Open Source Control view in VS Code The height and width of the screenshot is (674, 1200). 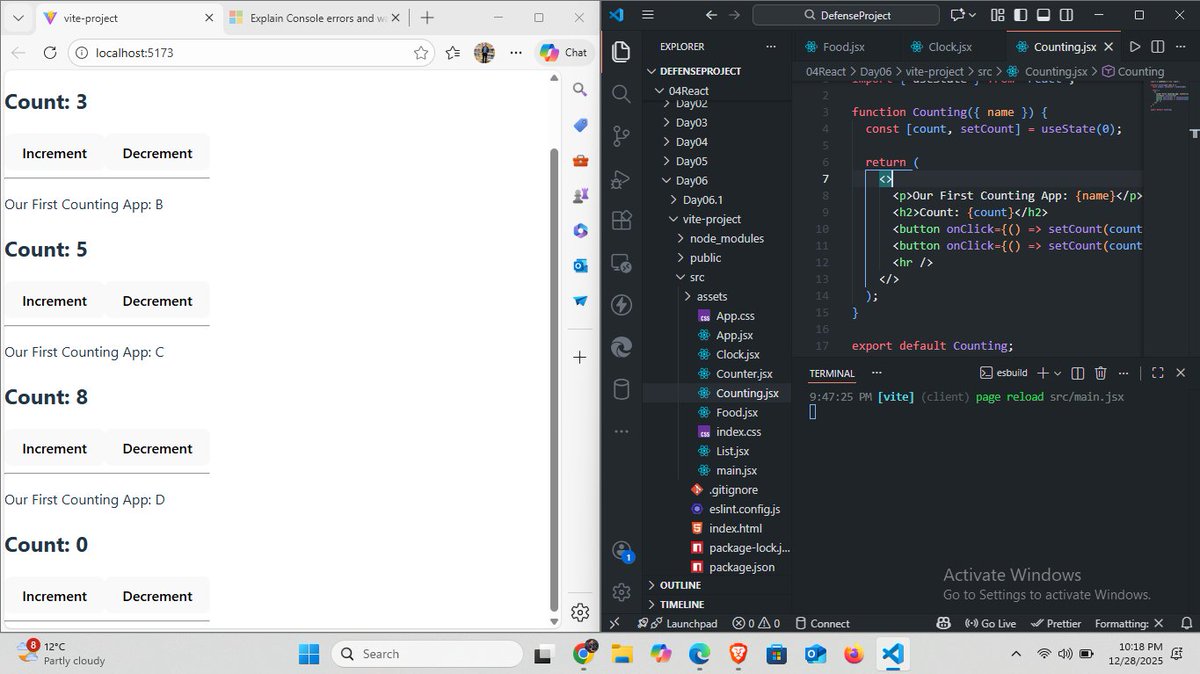pos(621,136)
